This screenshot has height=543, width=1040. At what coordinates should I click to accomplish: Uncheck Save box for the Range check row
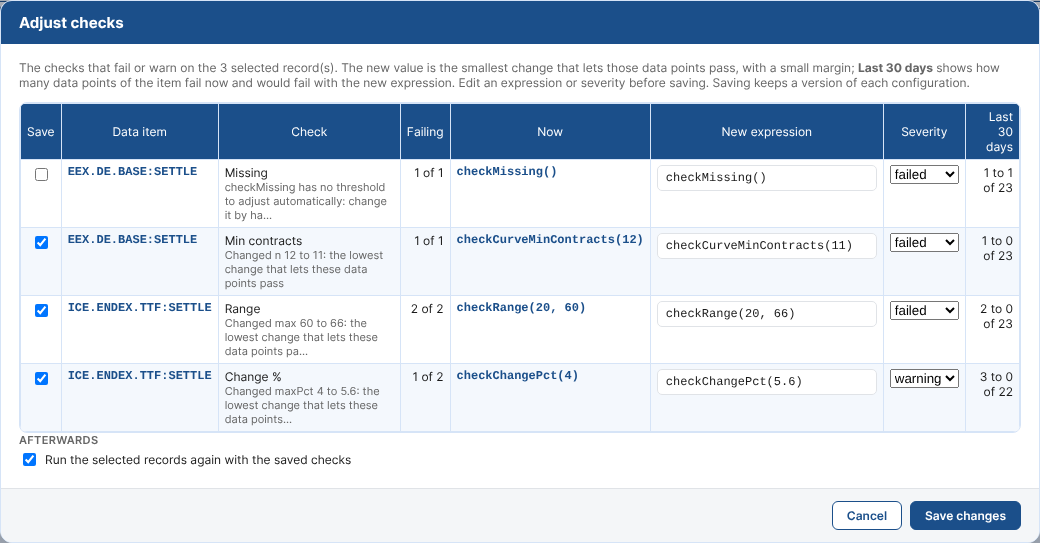point(41,310)
